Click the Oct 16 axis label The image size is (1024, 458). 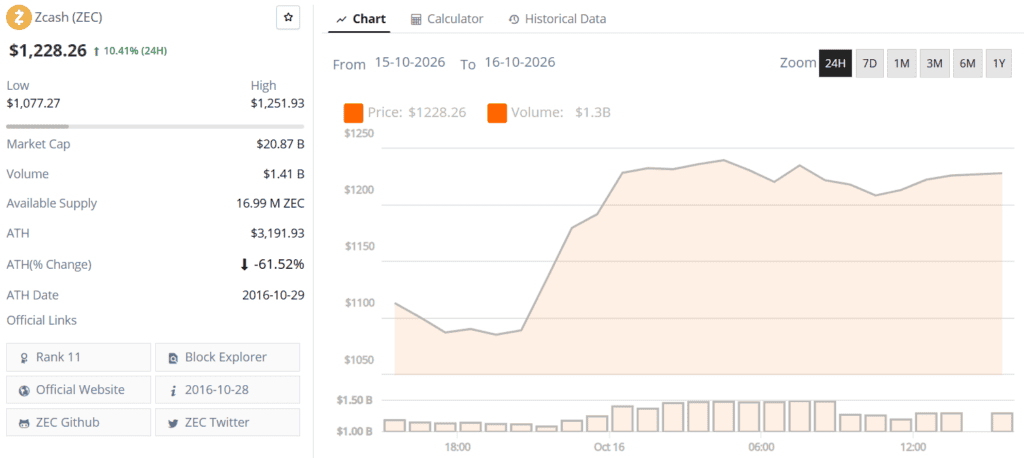point(609,448)
